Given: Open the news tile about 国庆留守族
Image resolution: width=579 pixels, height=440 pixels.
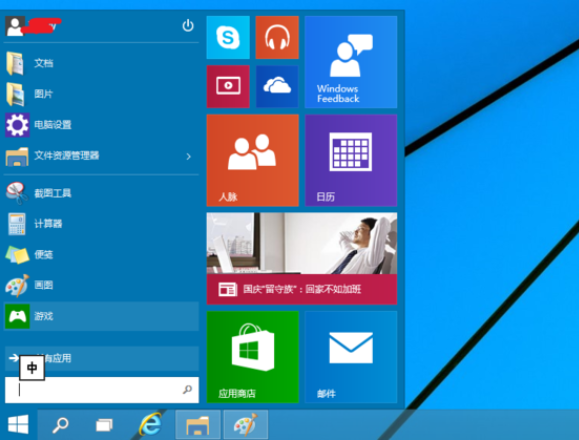Looking at the screenshot, I should (302, 258).
